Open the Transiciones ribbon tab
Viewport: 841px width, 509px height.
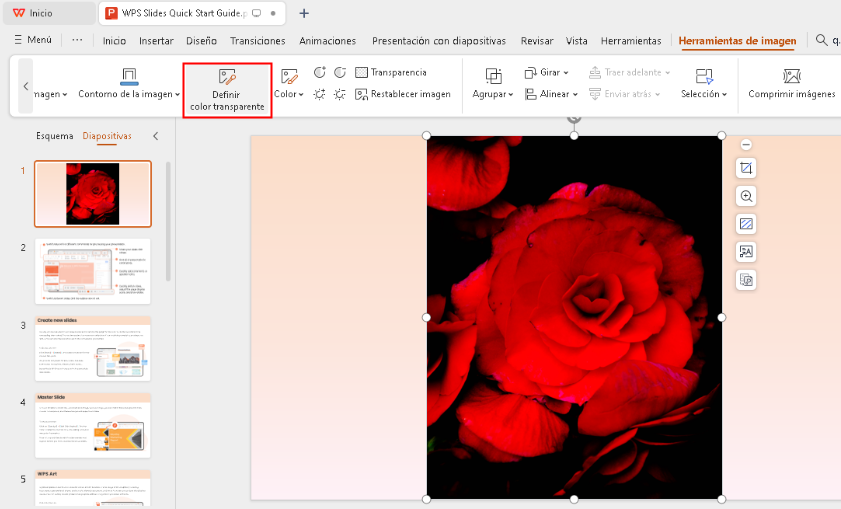[x=257, y=41]
